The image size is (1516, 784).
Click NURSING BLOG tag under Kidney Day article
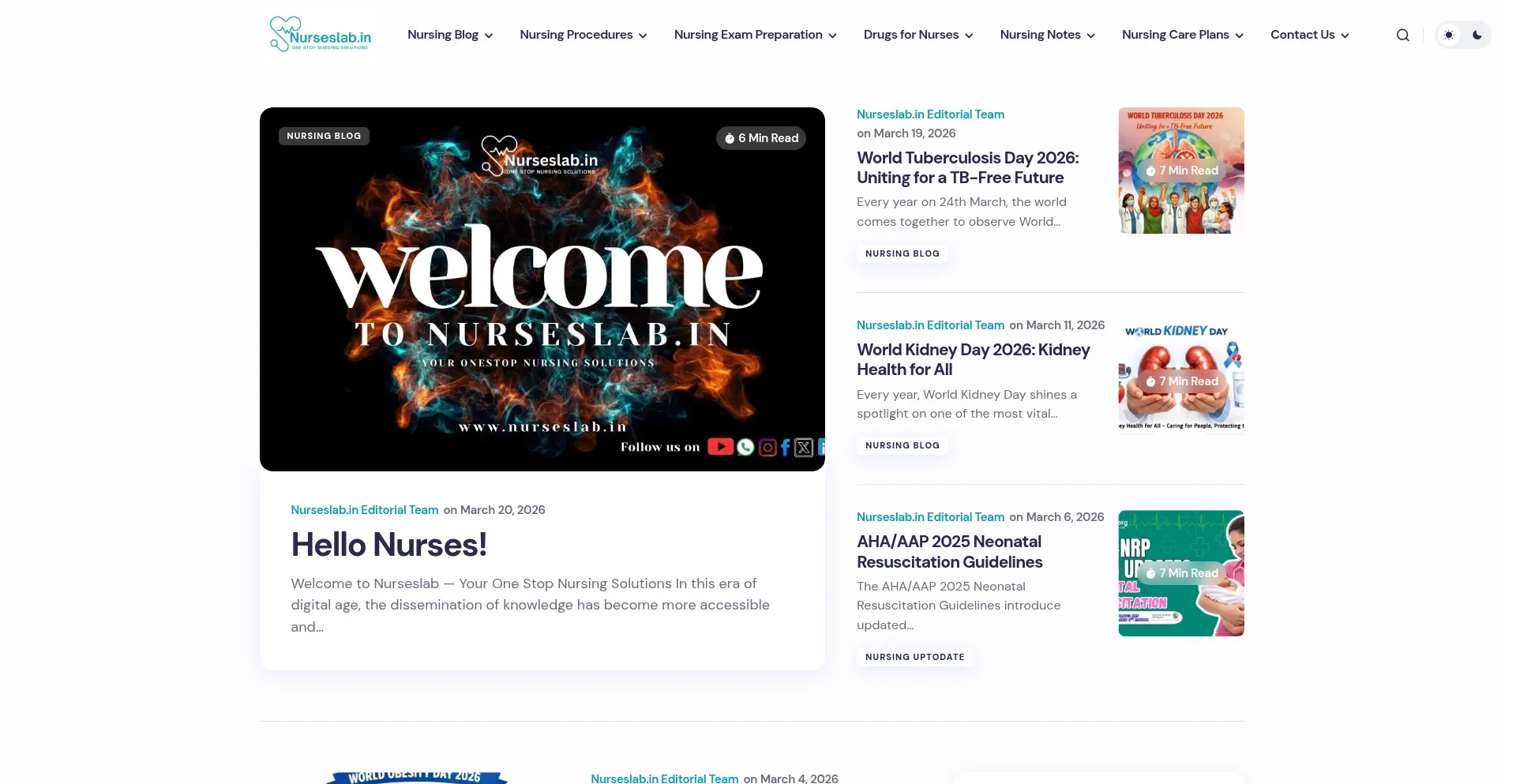(x=902, y=445)
